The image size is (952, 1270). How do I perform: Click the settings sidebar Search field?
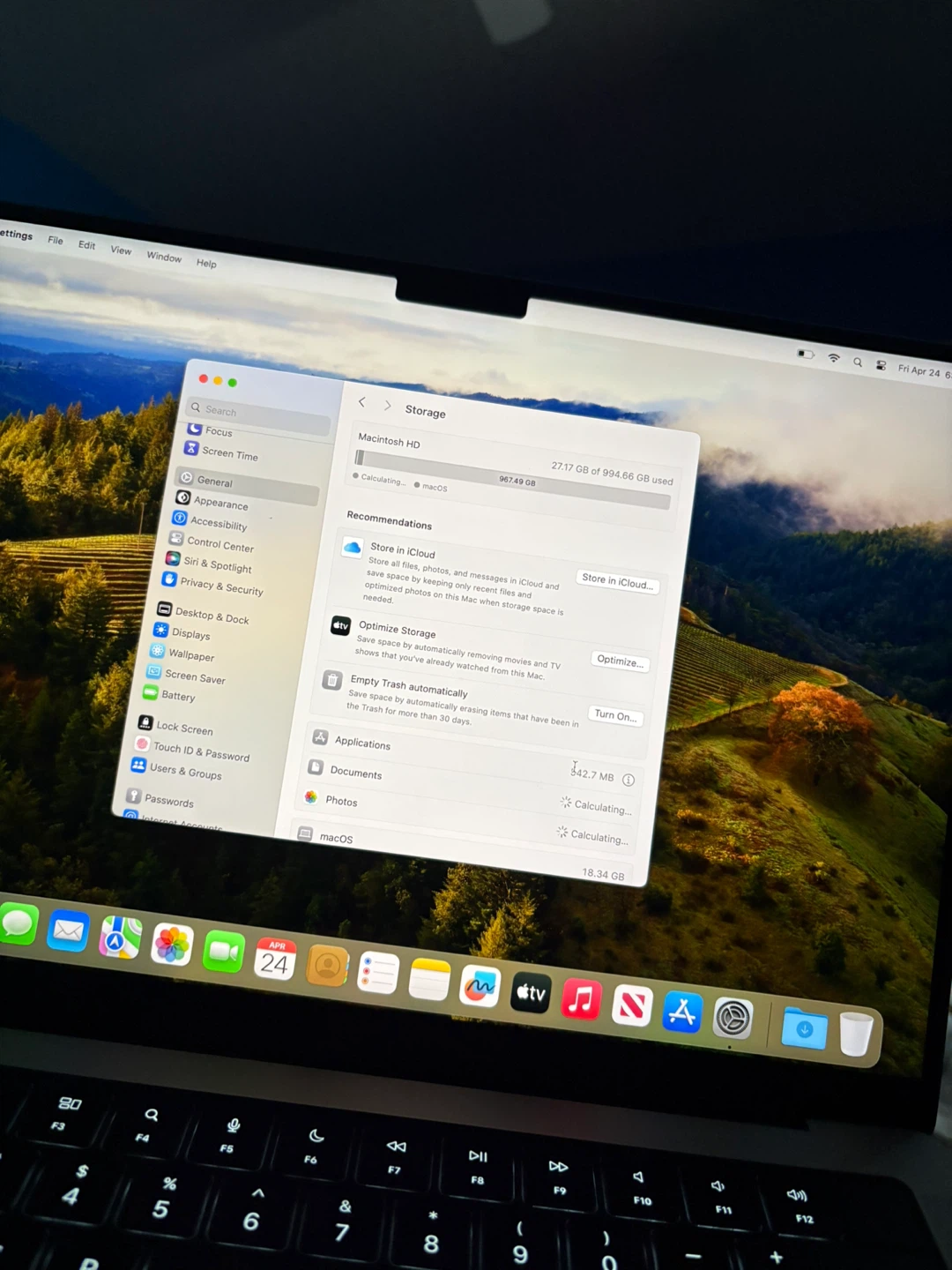tap(259, 415)
